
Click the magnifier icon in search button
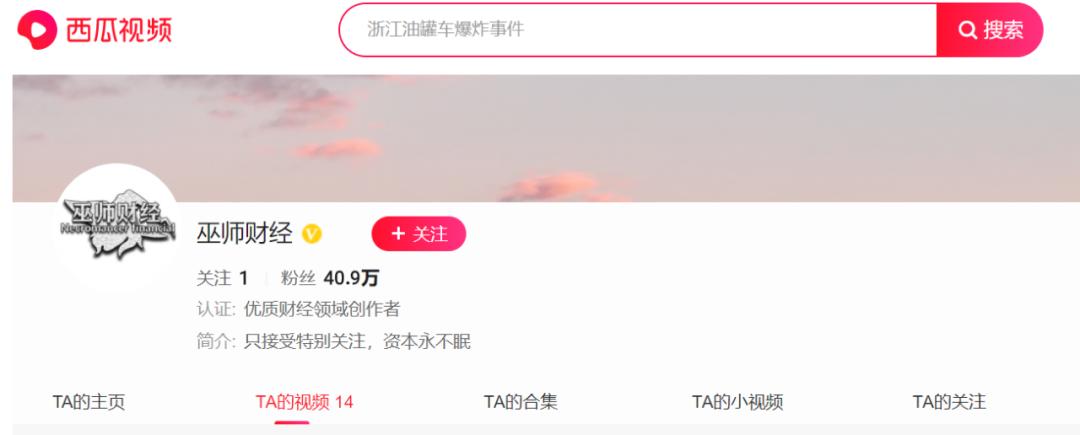tap(968, 30)
